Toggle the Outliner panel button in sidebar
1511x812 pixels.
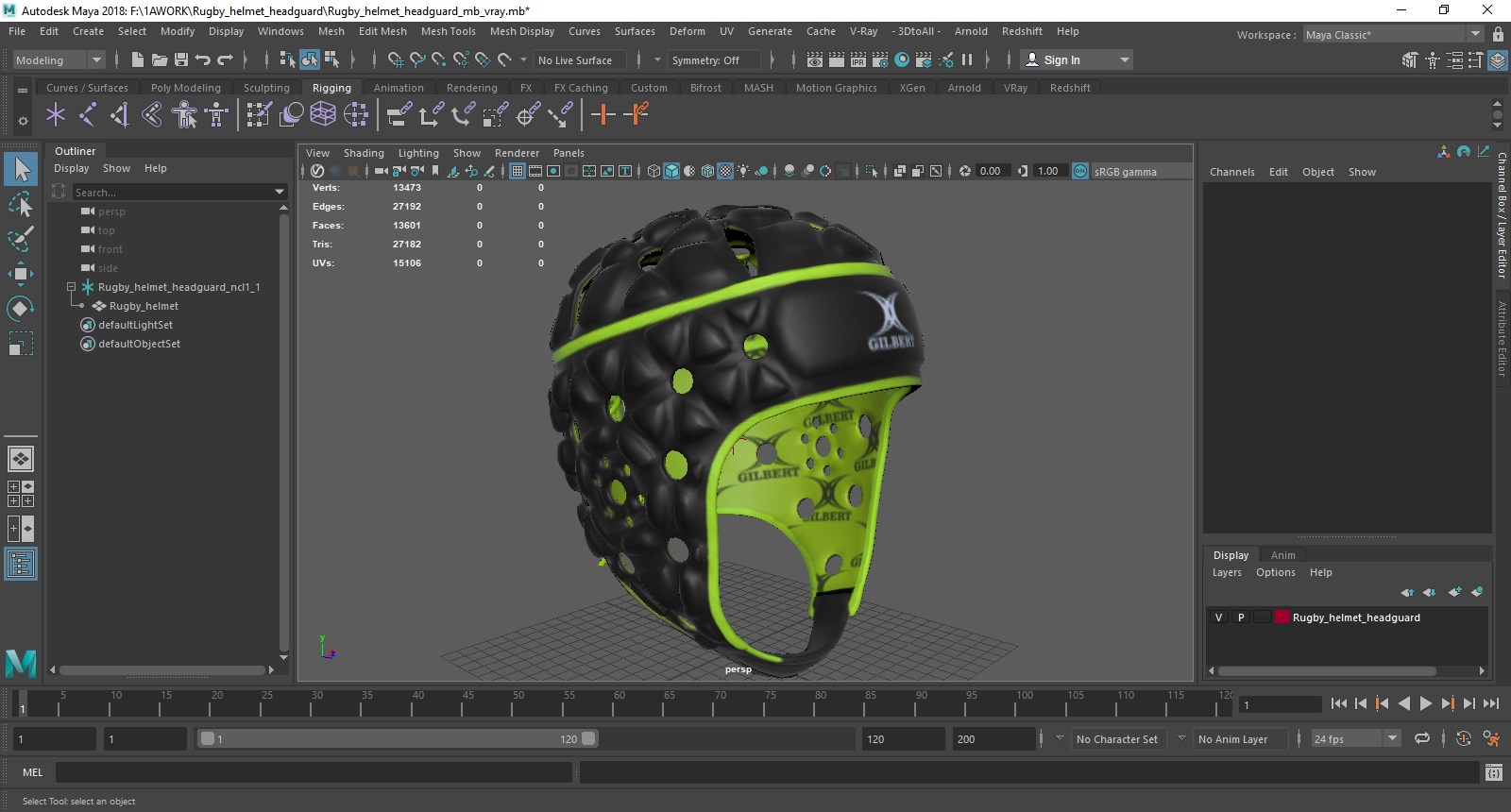pyautogui.click(x=21, y=564)
